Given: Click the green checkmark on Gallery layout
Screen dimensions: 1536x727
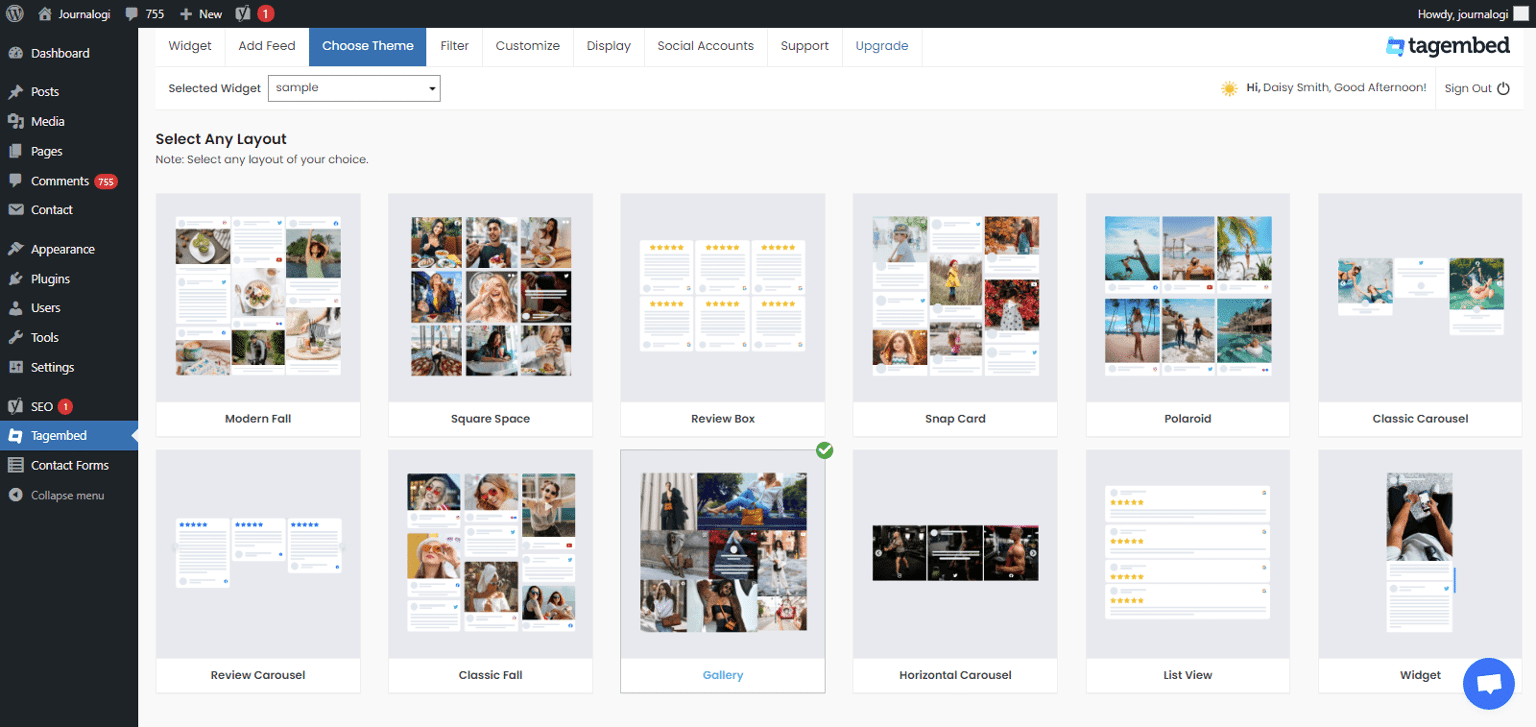Looking at the screenshot, I should tap(824, 450).
